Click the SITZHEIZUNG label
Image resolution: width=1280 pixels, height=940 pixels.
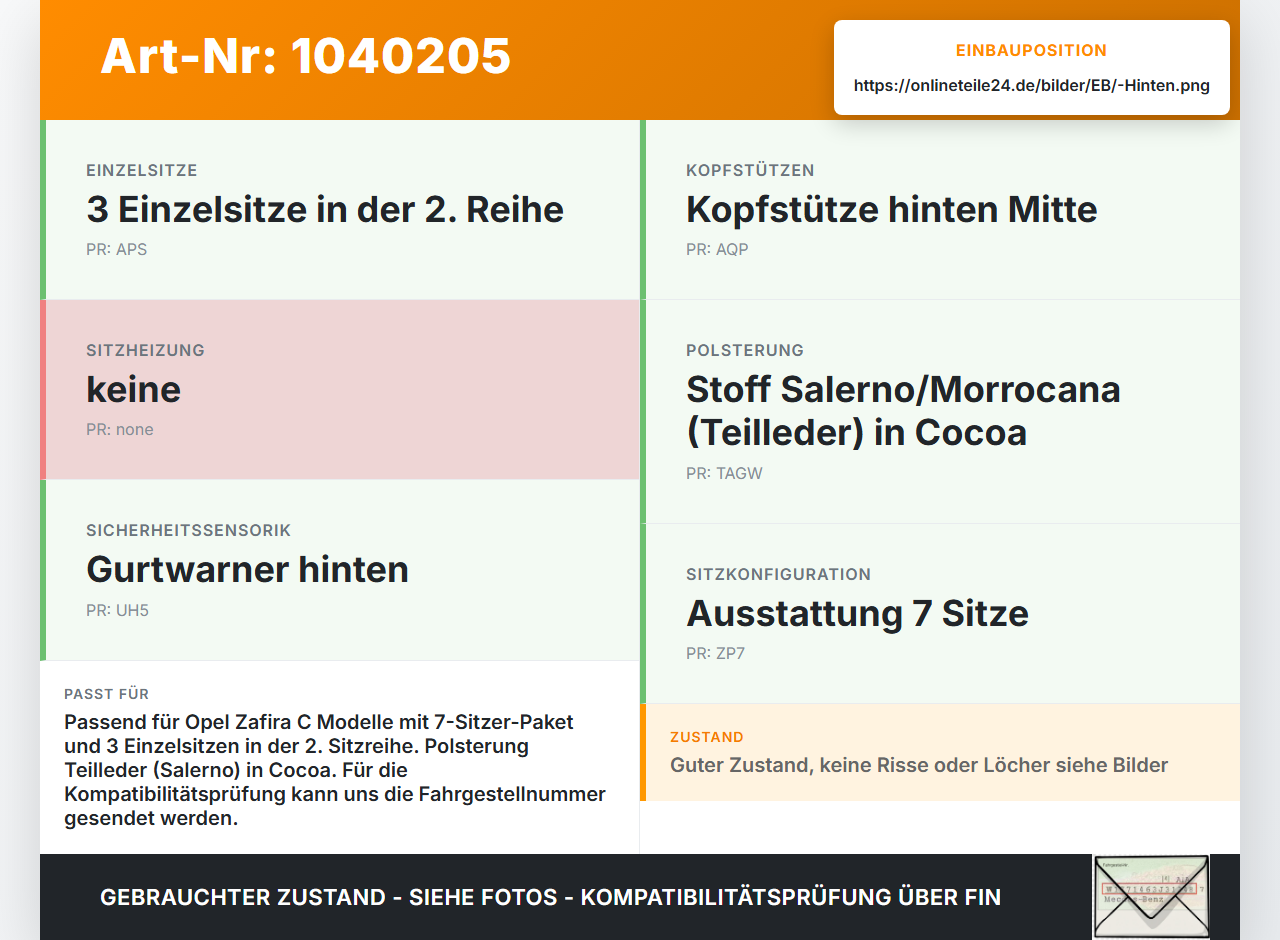145,350
